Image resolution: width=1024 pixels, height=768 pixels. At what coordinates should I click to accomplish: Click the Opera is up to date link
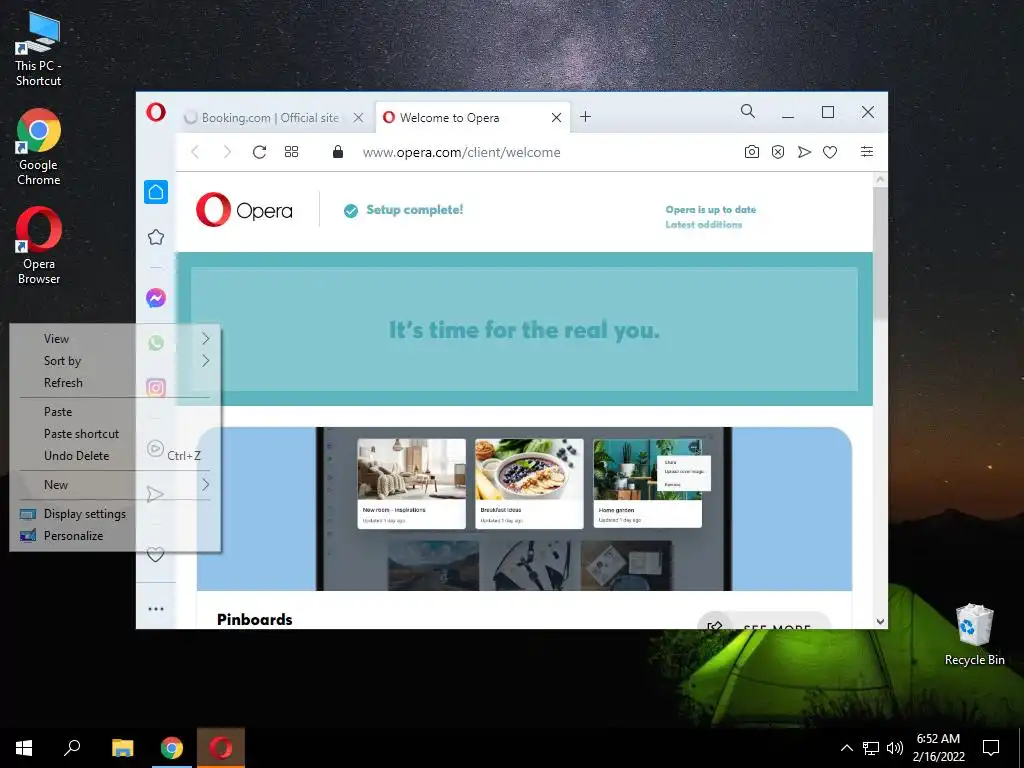pyautogui.click(x=711, y=210)
